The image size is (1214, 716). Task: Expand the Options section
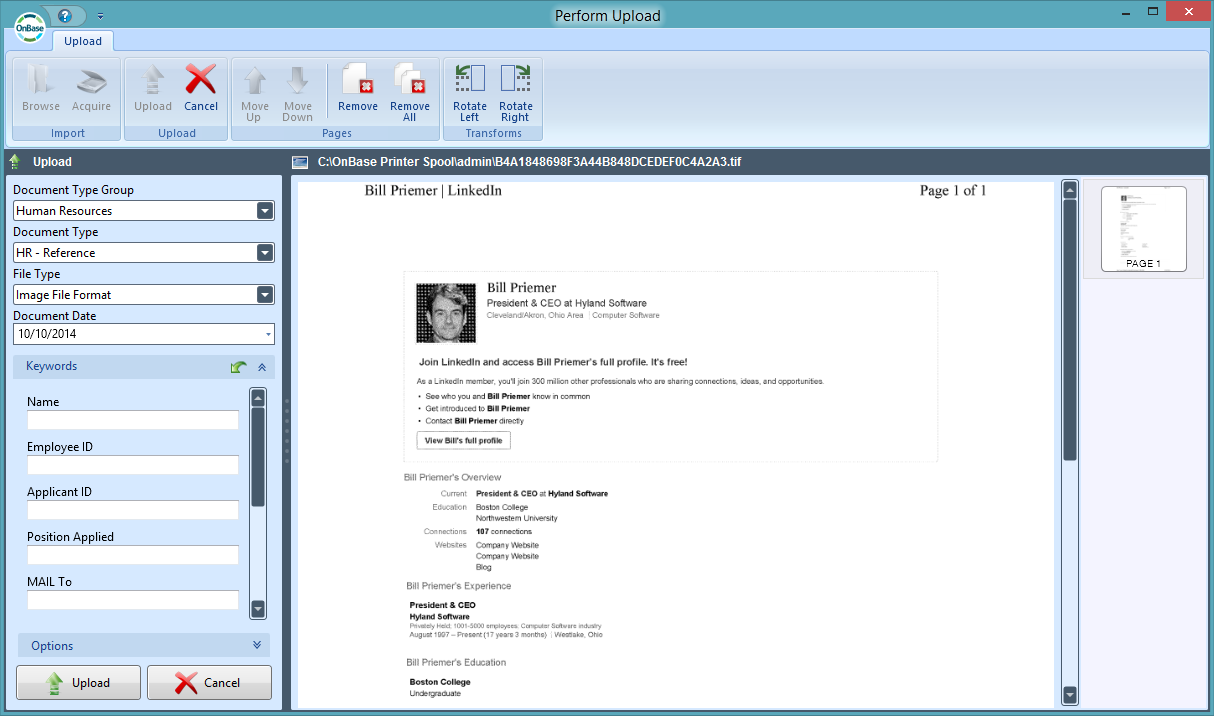tap(257, 646)
